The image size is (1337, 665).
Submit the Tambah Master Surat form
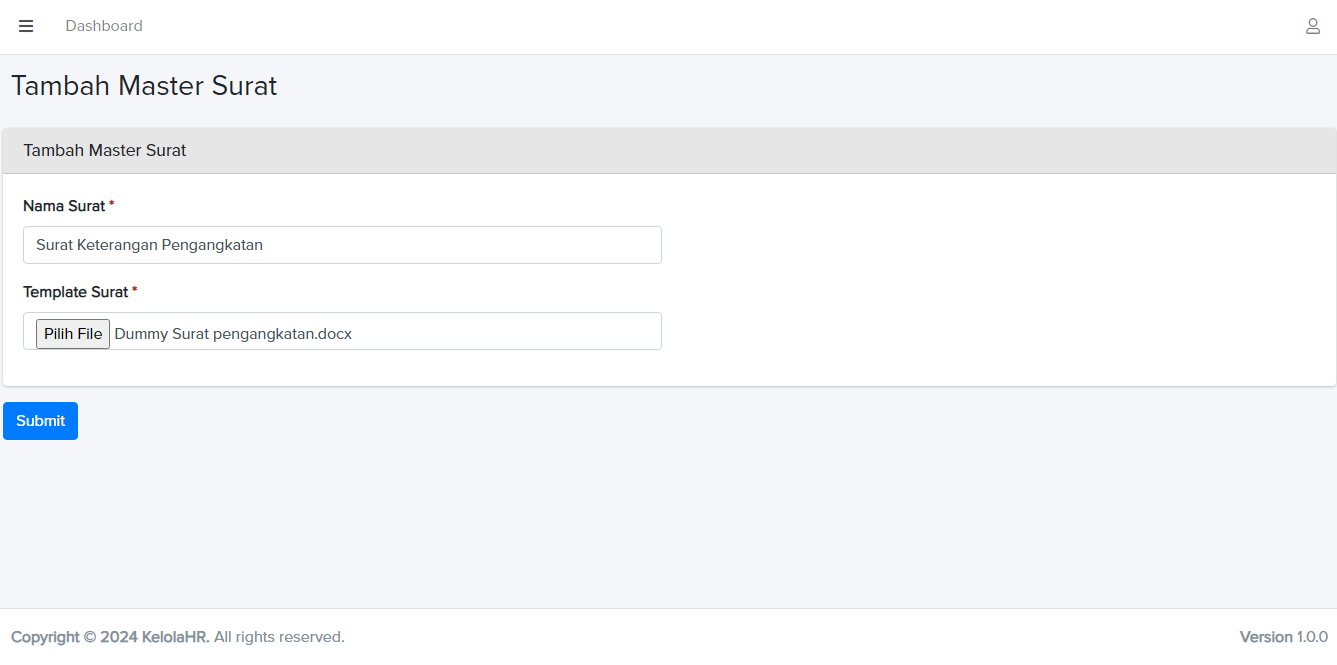click(x=40, y=421)
